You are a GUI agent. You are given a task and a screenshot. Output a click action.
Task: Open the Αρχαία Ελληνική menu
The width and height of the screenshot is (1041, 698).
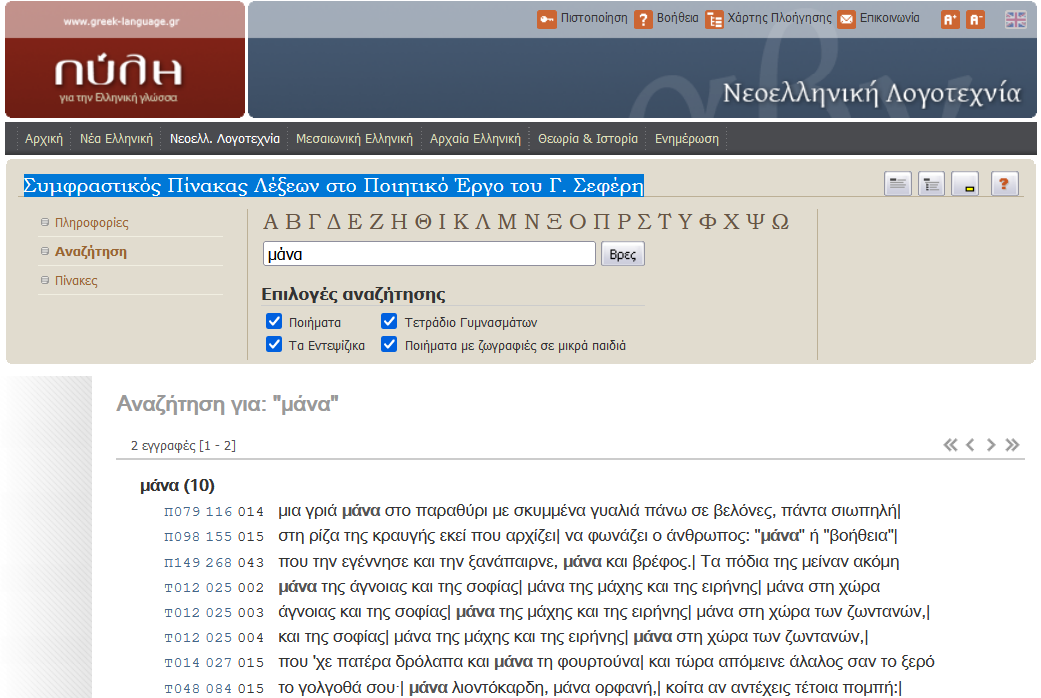coord(475,139)
